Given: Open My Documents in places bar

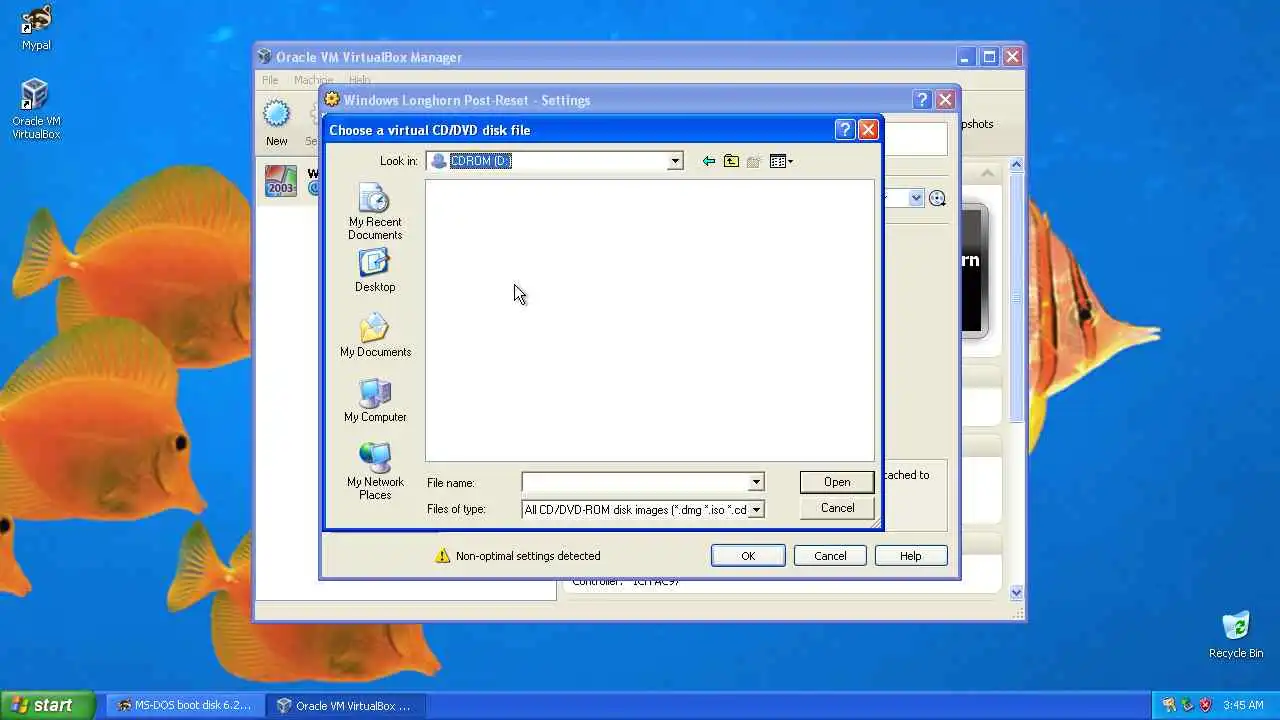Looking at the screenshot, I should tap(375, 335).
